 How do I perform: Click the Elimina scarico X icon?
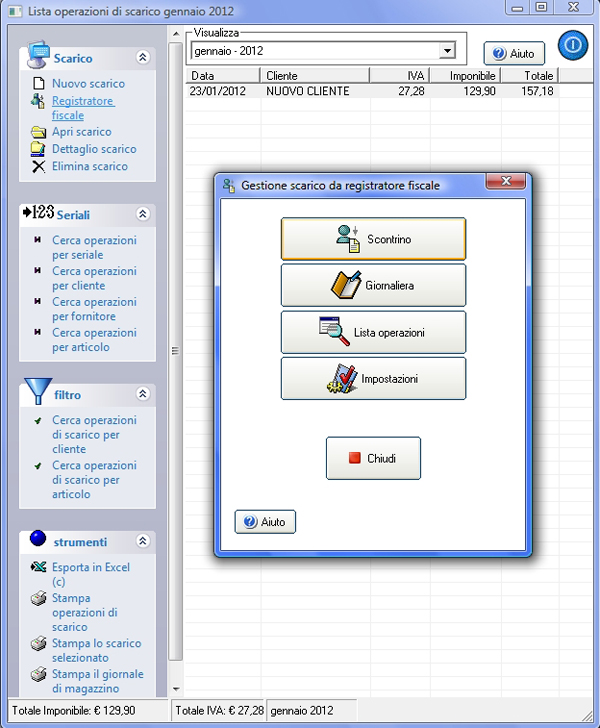coord(39,167)
